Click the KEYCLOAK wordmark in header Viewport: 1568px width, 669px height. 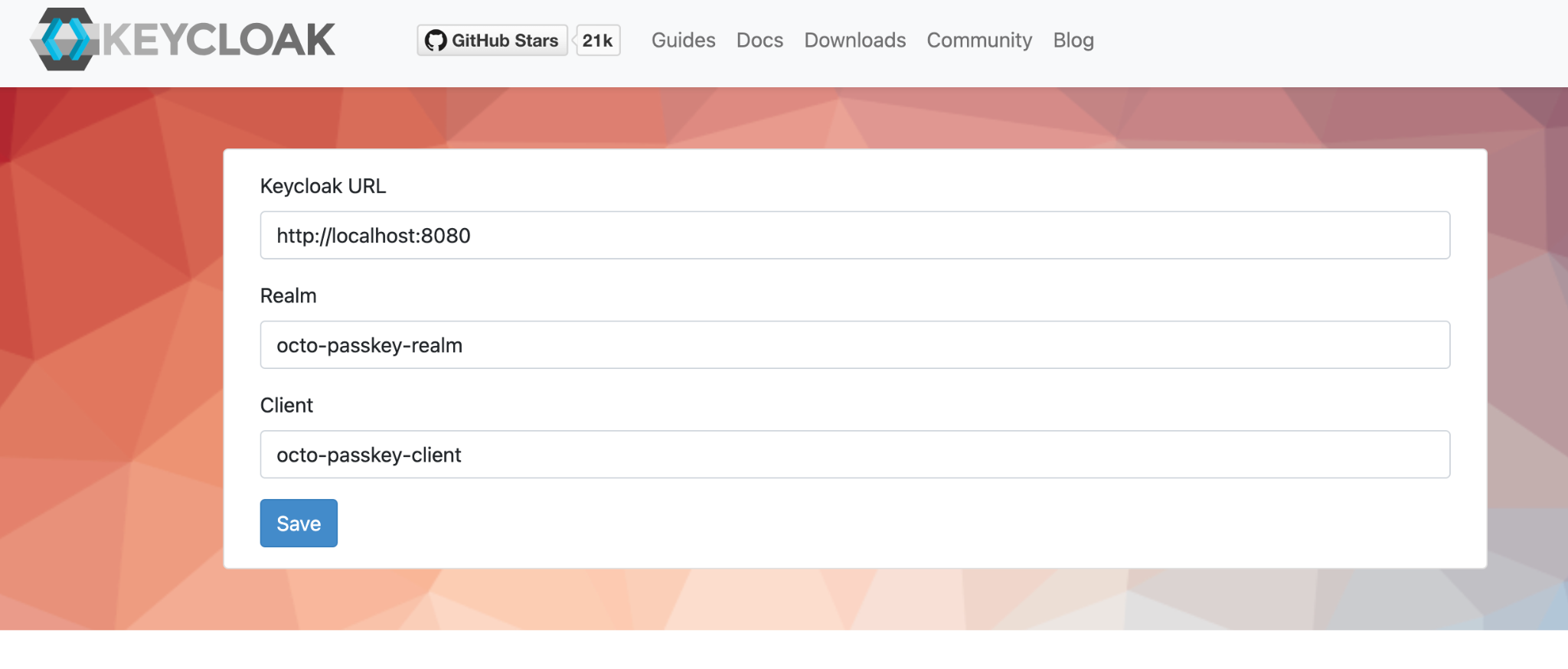[x=219, y=40]
